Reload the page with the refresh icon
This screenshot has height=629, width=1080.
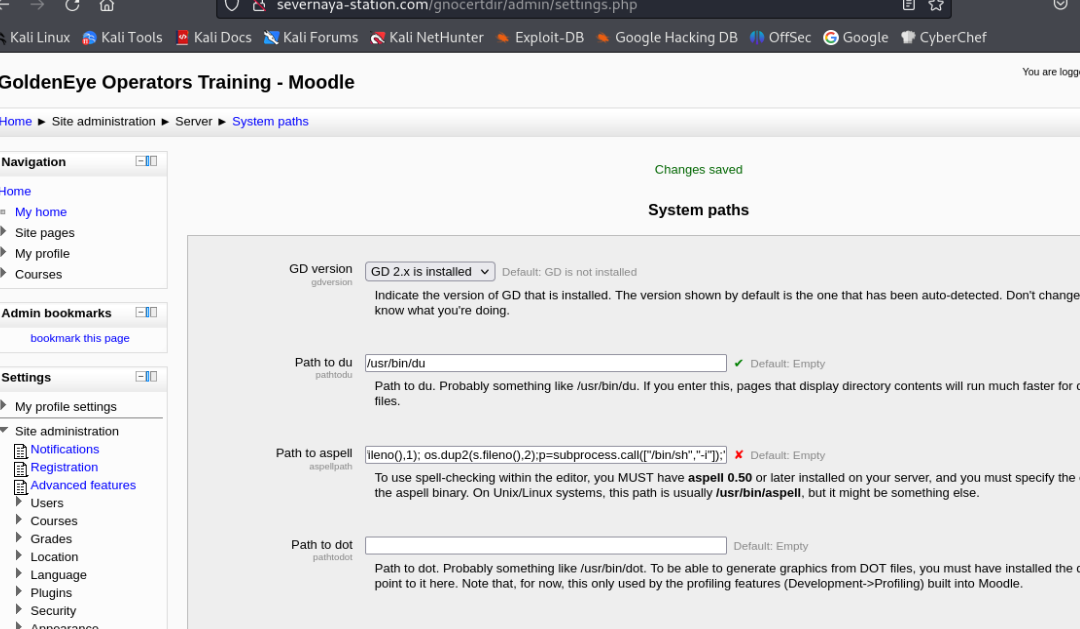72,5
